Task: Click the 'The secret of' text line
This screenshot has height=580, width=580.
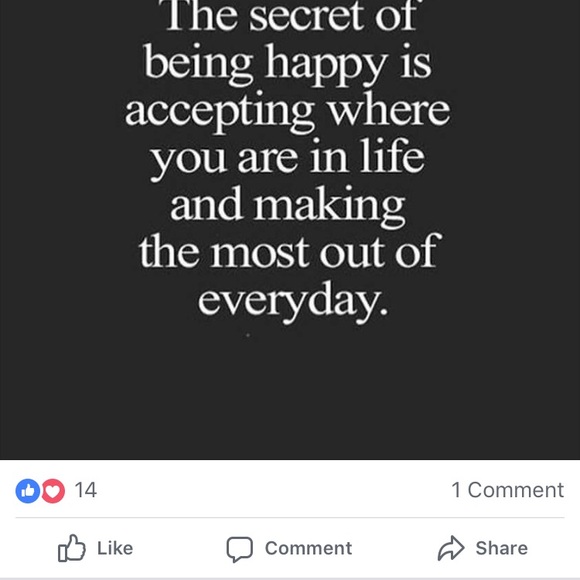Action: [291, 17]
